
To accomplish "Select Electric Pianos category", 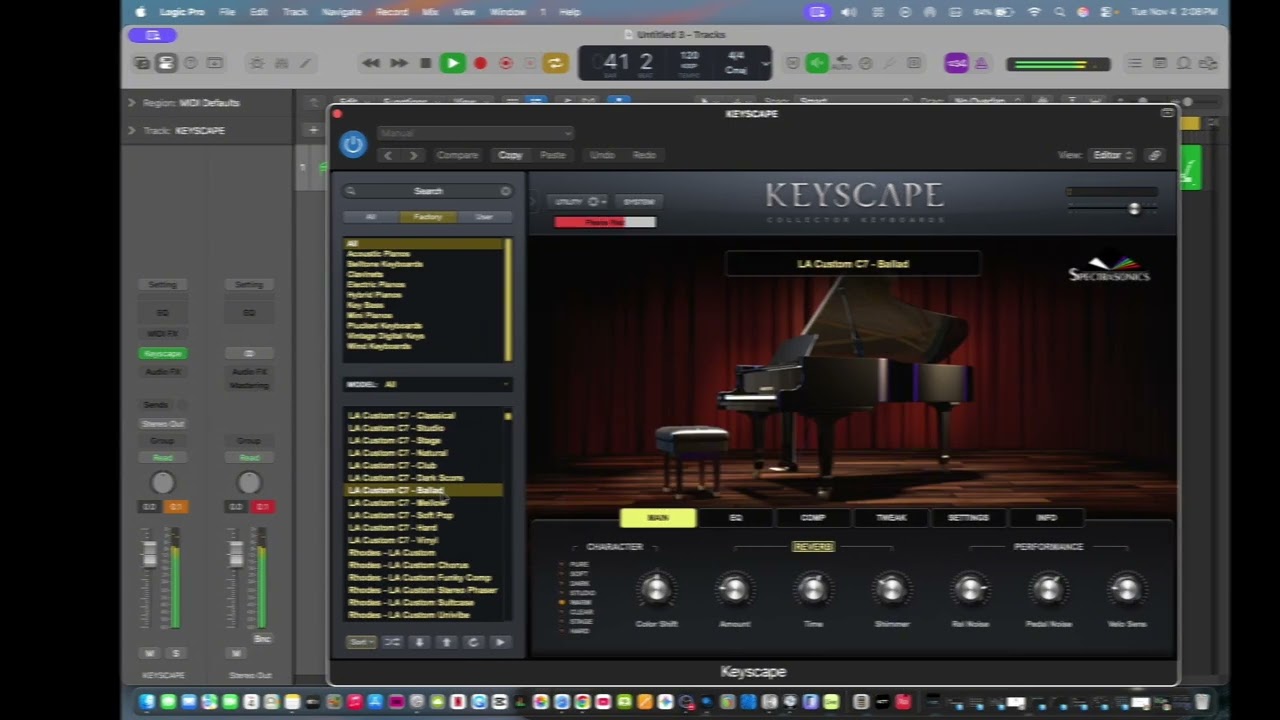I will 376,285.
